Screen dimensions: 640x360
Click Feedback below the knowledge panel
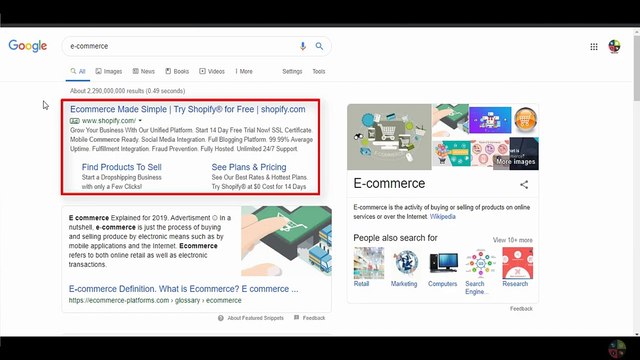521,309
